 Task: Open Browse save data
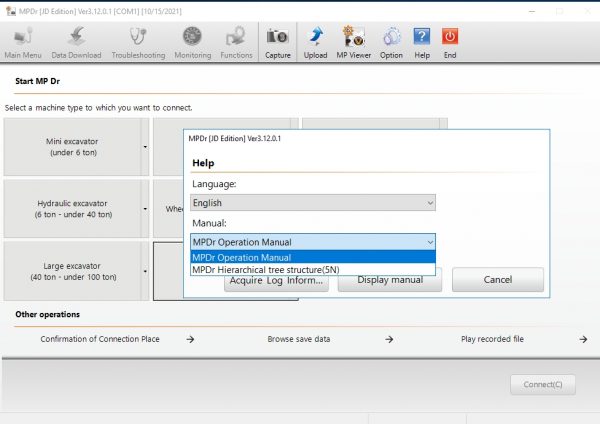point(298,339)
